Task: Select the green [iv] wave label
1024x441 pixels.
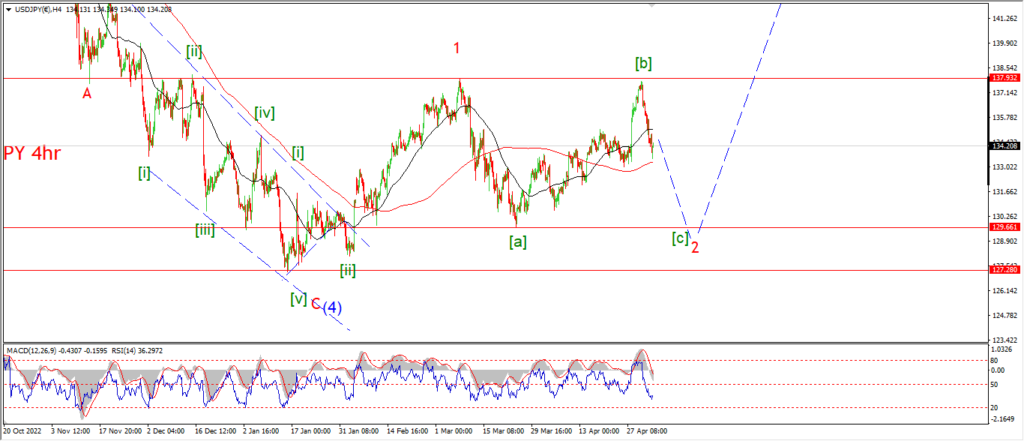Action: 264,113
